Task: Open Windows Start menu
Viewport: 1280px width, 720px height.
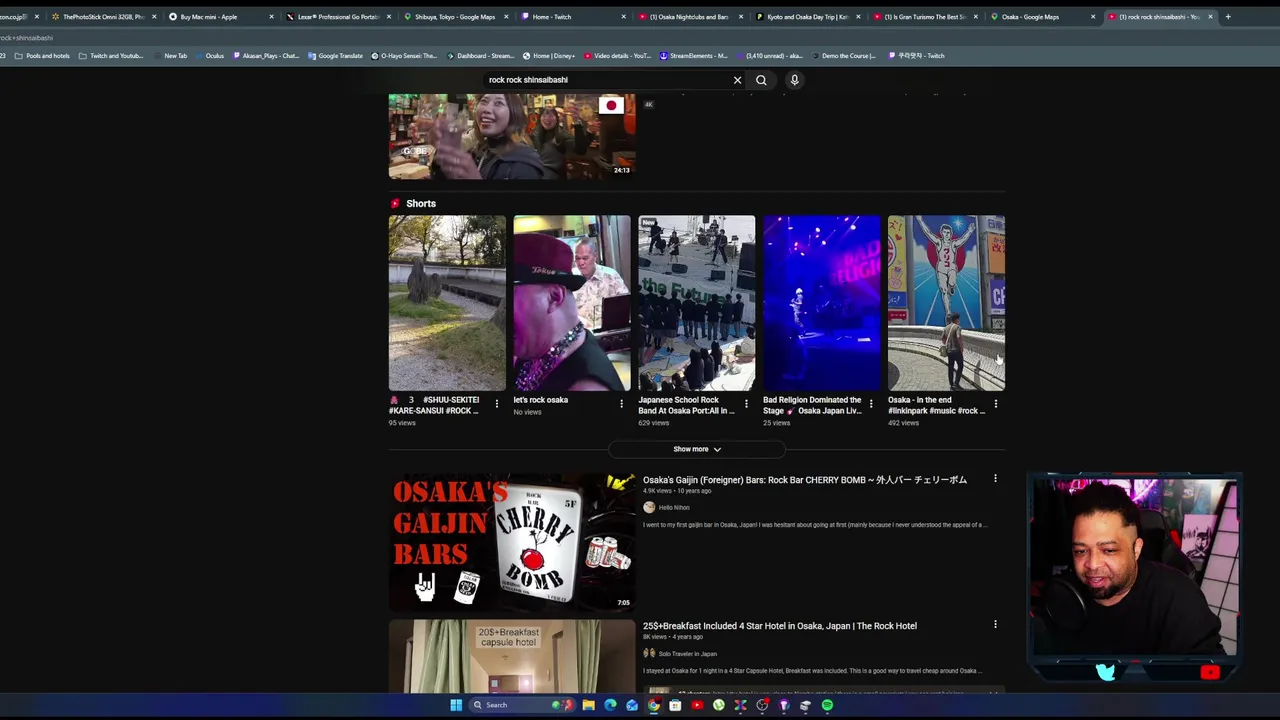Action: click(456, 705)
